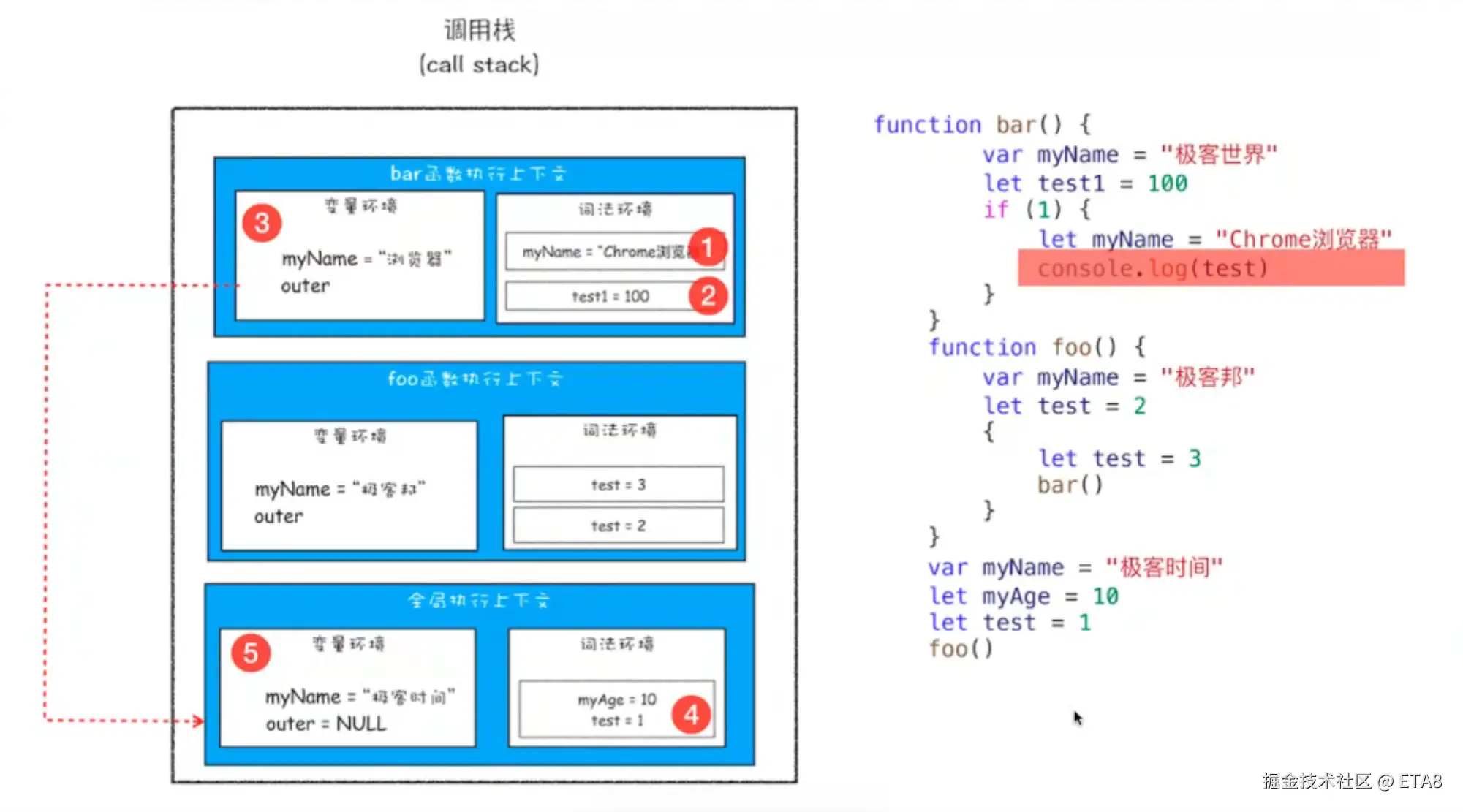Click the 调用栈 diagram title
The width and height of the screenshot is (1463, 812).
[480, 30]
